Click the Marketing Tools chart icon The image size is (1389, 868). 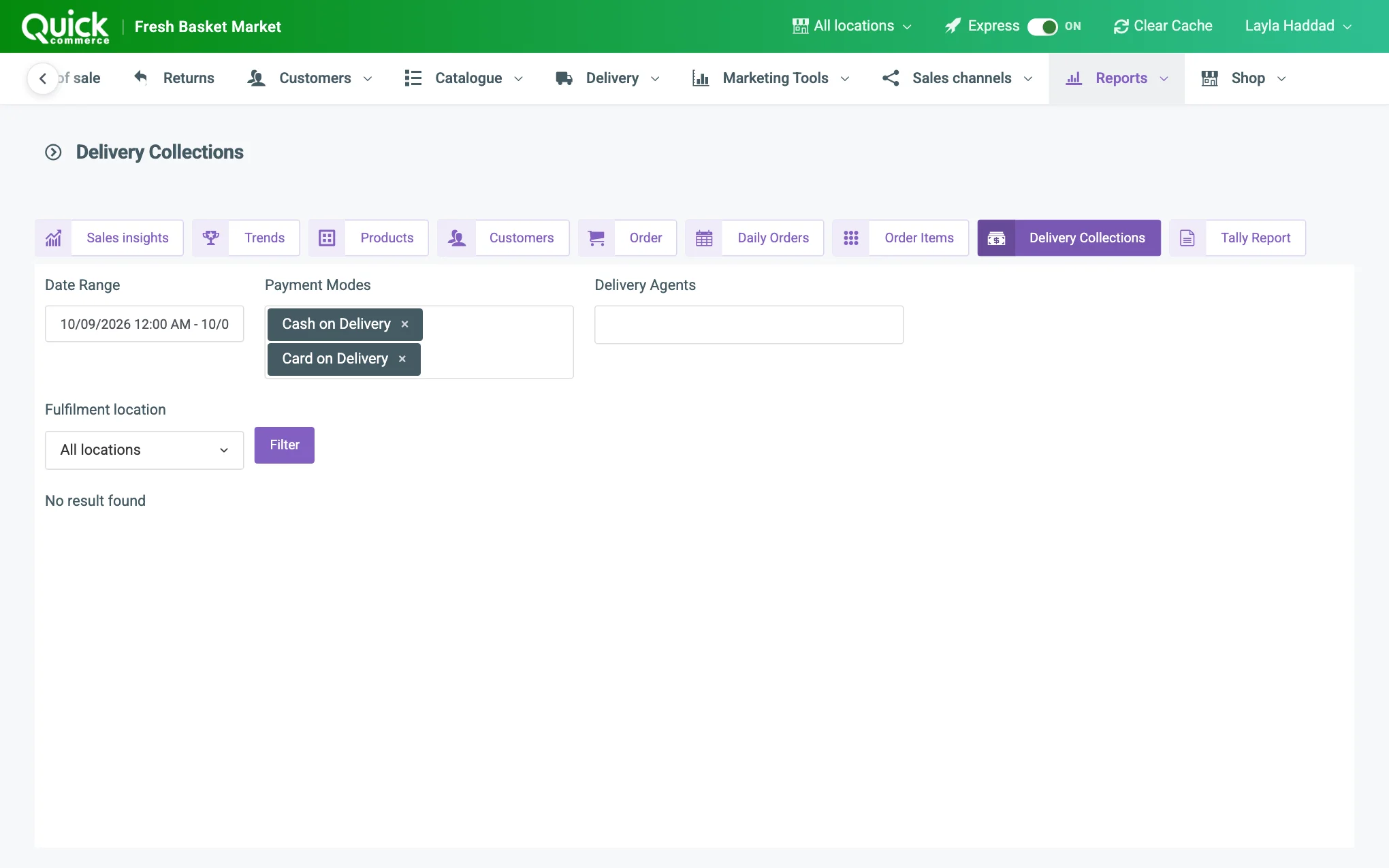pyautogui.click(x=701, y=78)
